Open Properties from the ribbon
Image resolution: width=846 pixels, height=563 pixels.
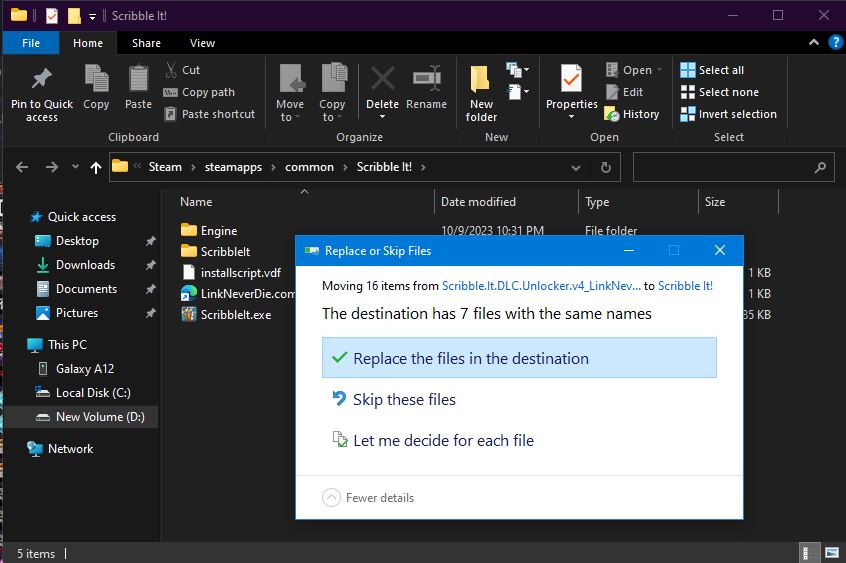pos(571,80)
